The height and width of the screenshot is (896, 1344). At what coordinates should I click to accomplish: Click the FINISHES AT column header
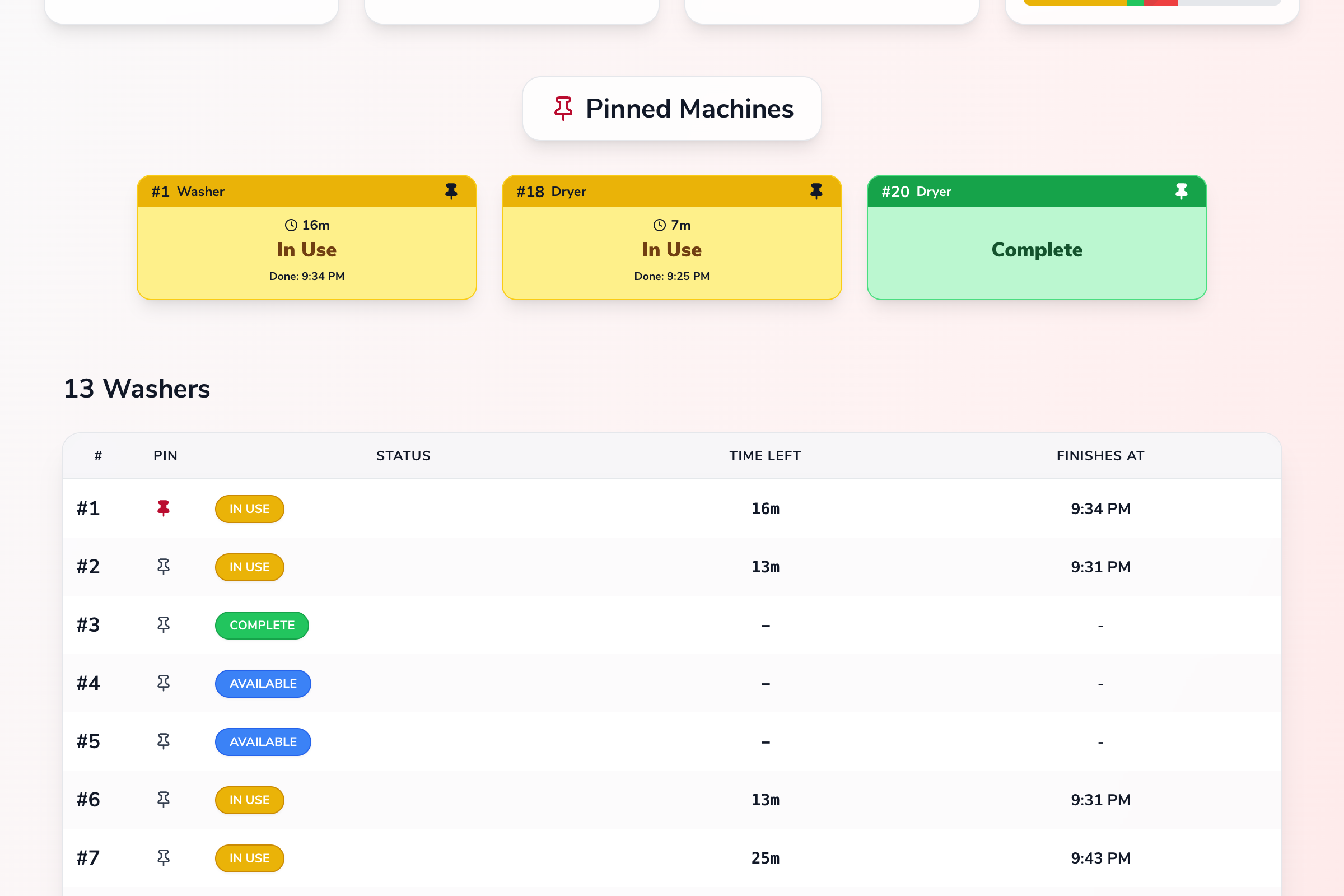click(x=1100, y=455)
